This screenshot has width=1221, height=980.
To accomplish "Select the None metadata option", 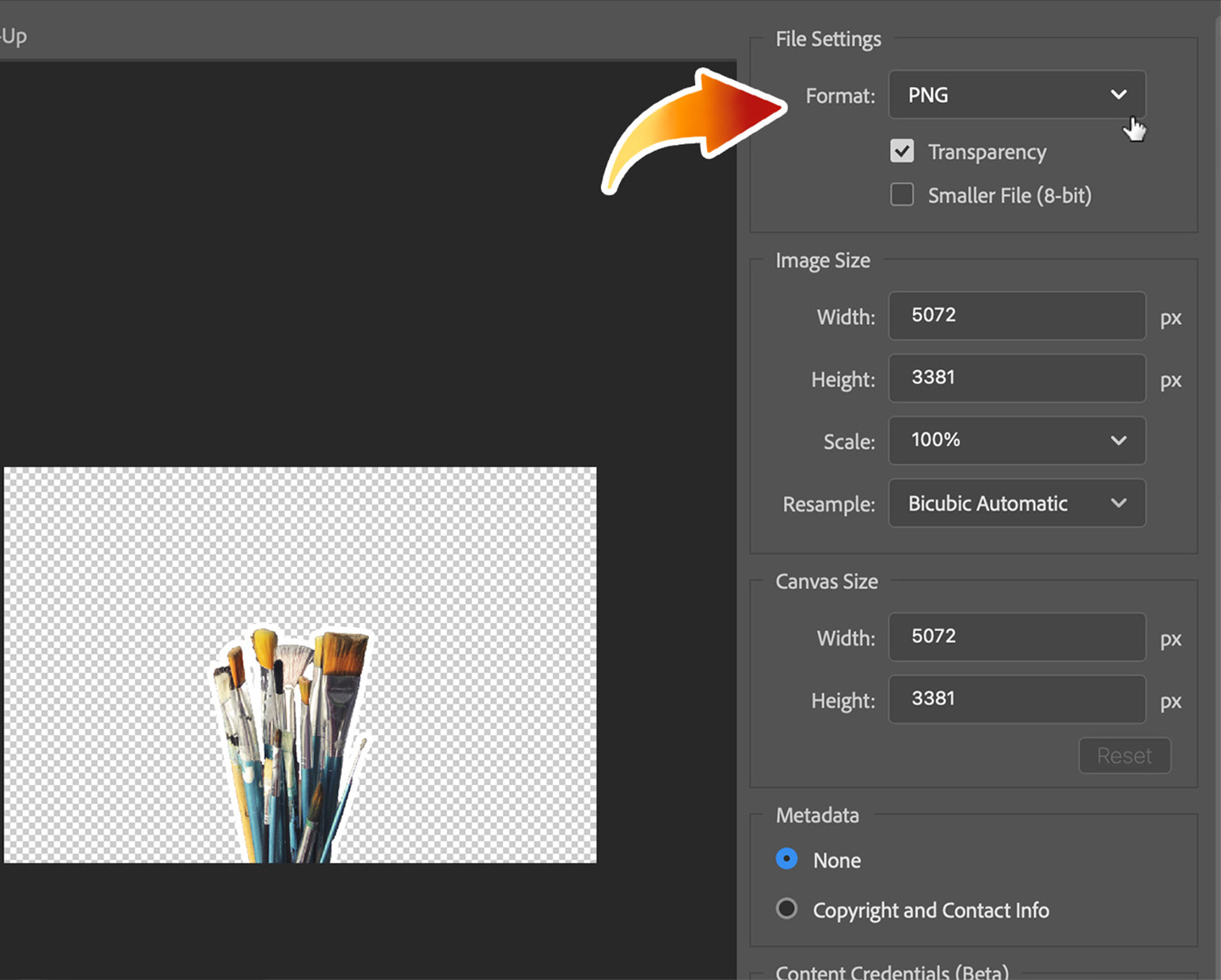I will click(786, 859).
